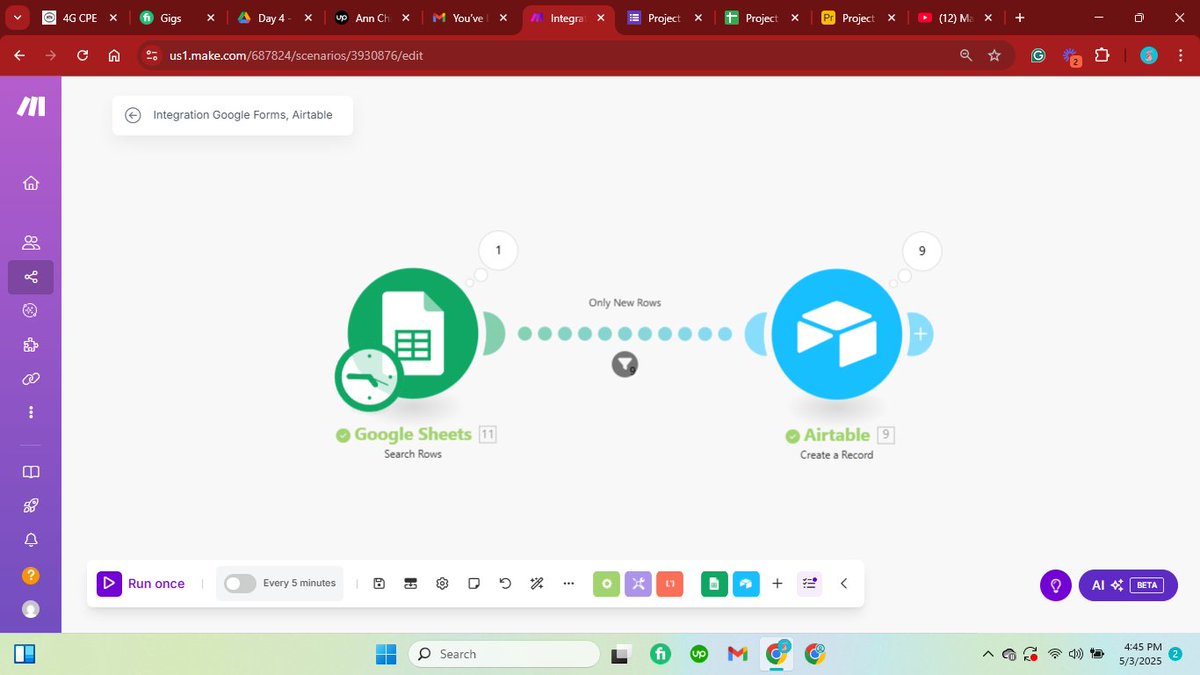Screen dimensions: 1200x675
Task: Click the Google Sheets favorite in toolbar
Action: coord(714,583)
